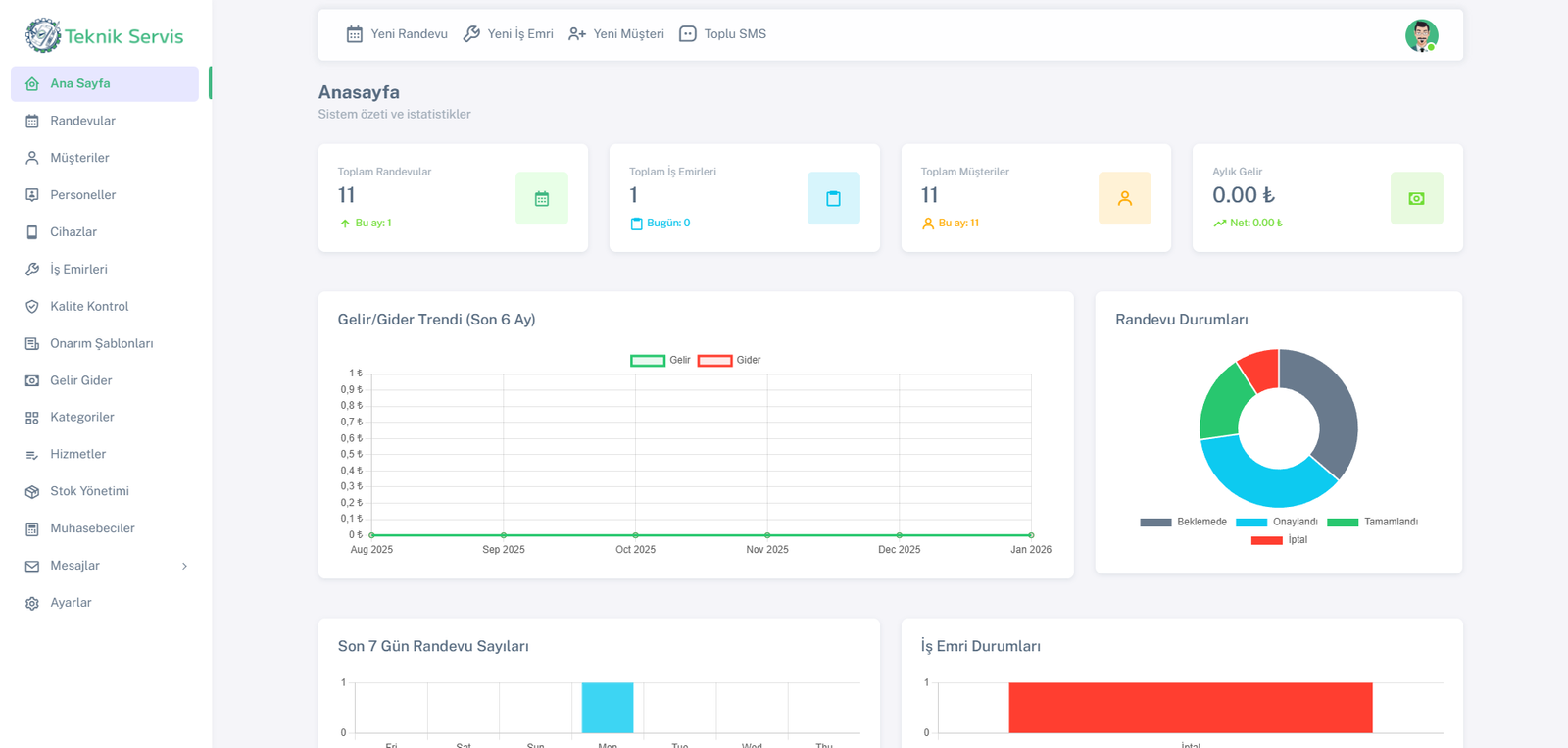Image resolution: width=1568 pixels, height=748 pixels.
Task: Open the user avatar profile menu
Action: click(x=1421, y=35)
